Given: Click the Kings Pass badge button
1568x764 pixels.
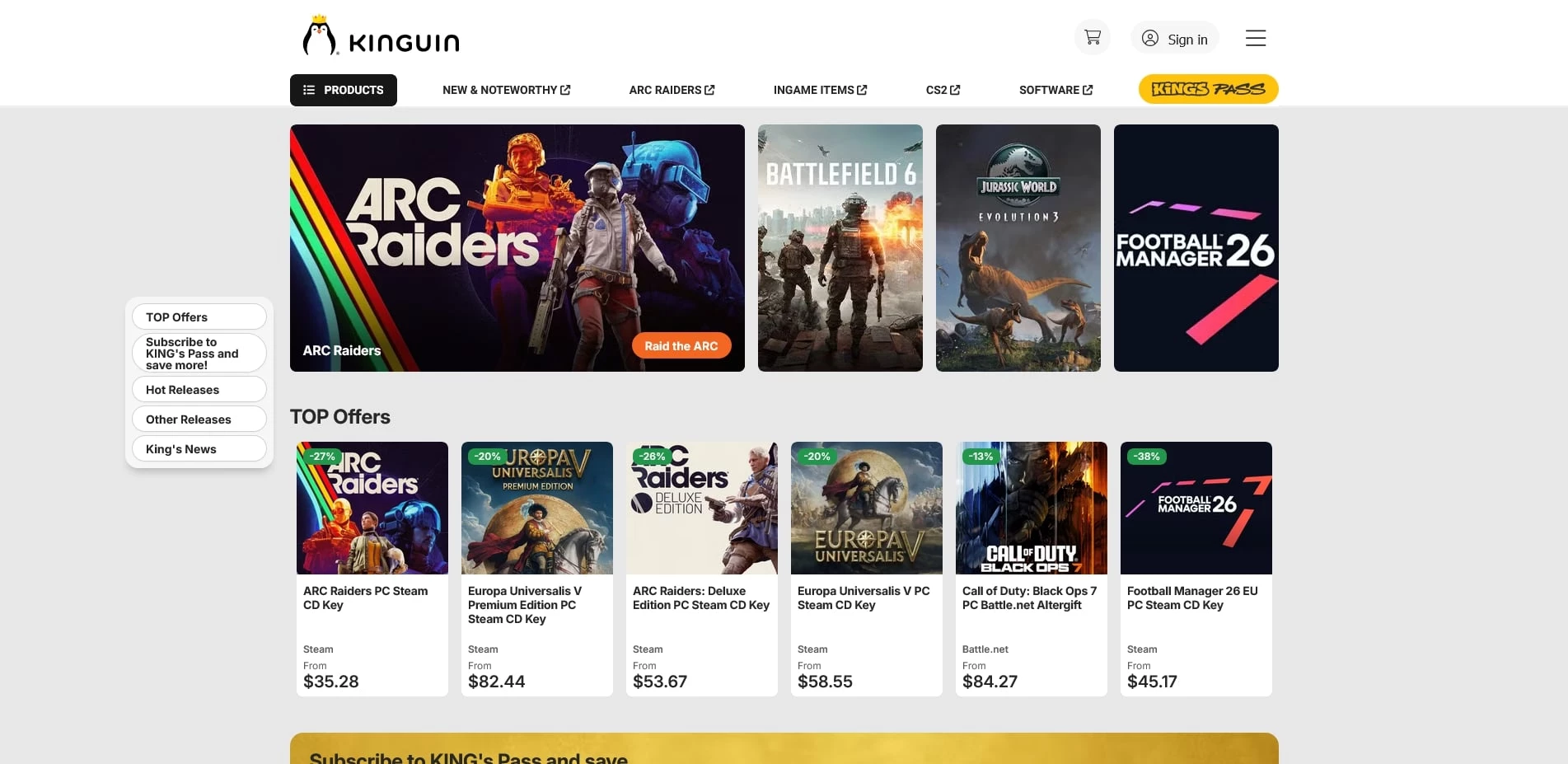Looking at the screenshot, I should (1208, 89).
